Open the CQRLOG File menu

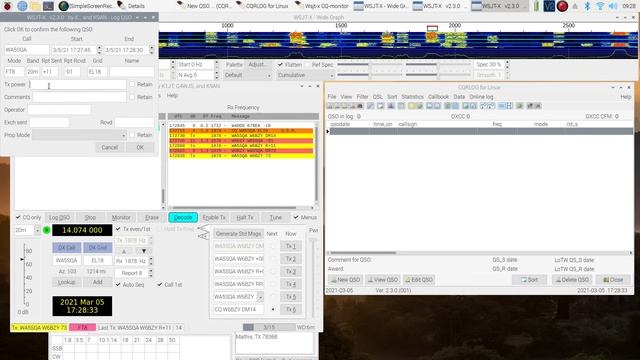coord(332,97)
